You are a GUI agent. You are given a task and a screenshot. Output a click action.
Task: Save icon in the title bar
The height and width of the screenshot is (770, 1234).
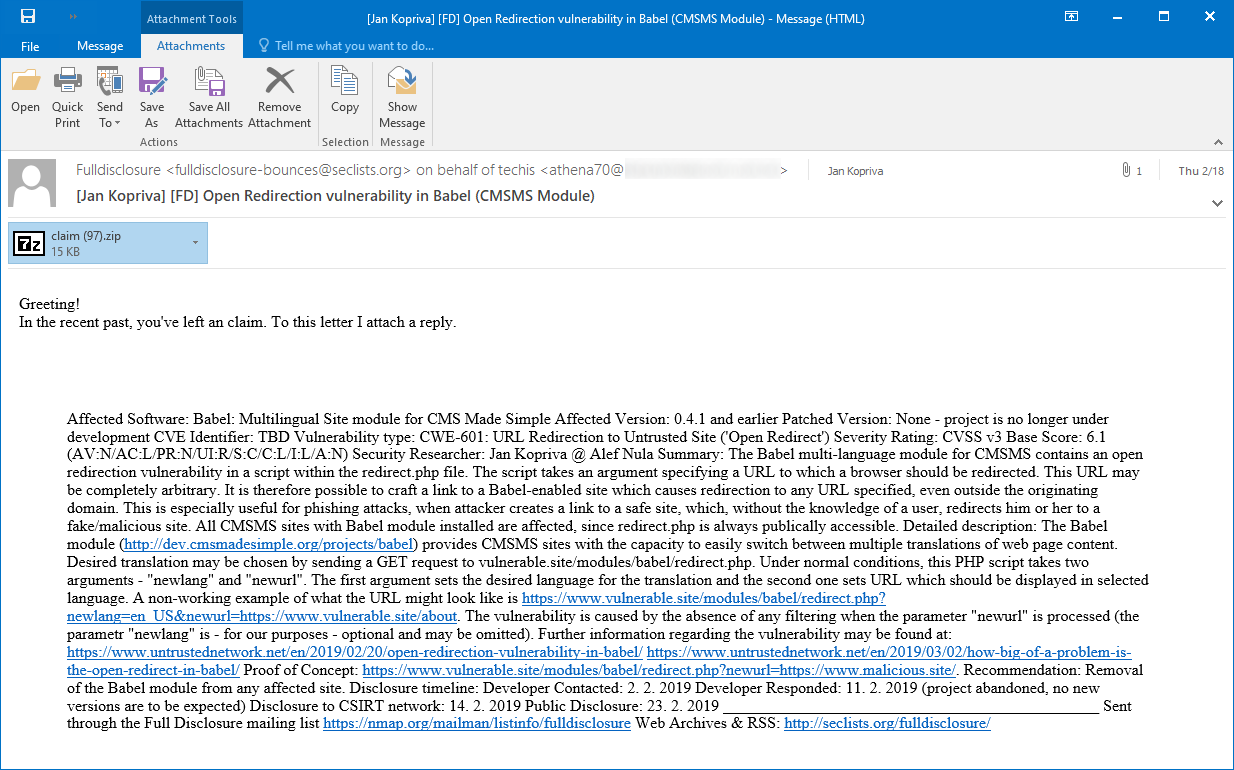click(28, 17)
